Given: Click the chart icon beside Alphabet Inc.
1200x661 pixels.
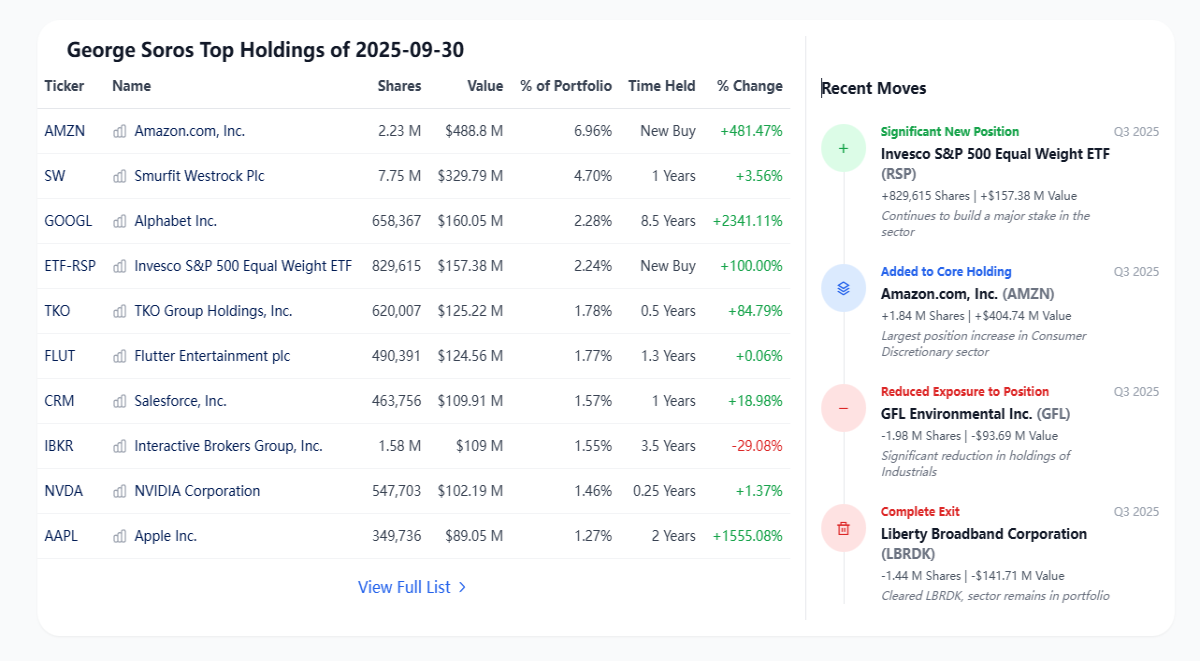Looking at the screenshot, I should coord(120,221).
